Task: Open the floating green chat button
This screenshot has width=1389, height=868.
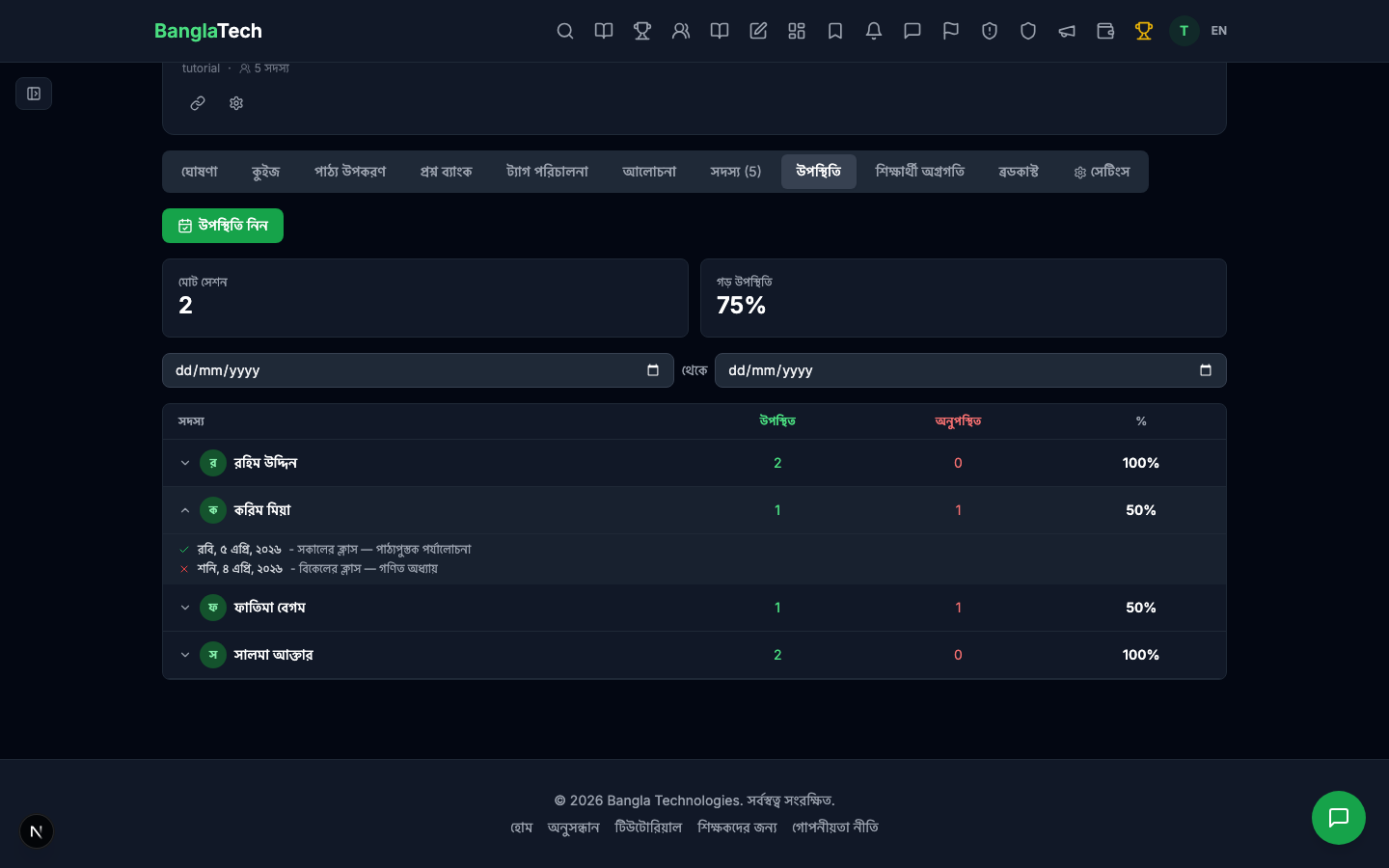Action: (1338, 818)
